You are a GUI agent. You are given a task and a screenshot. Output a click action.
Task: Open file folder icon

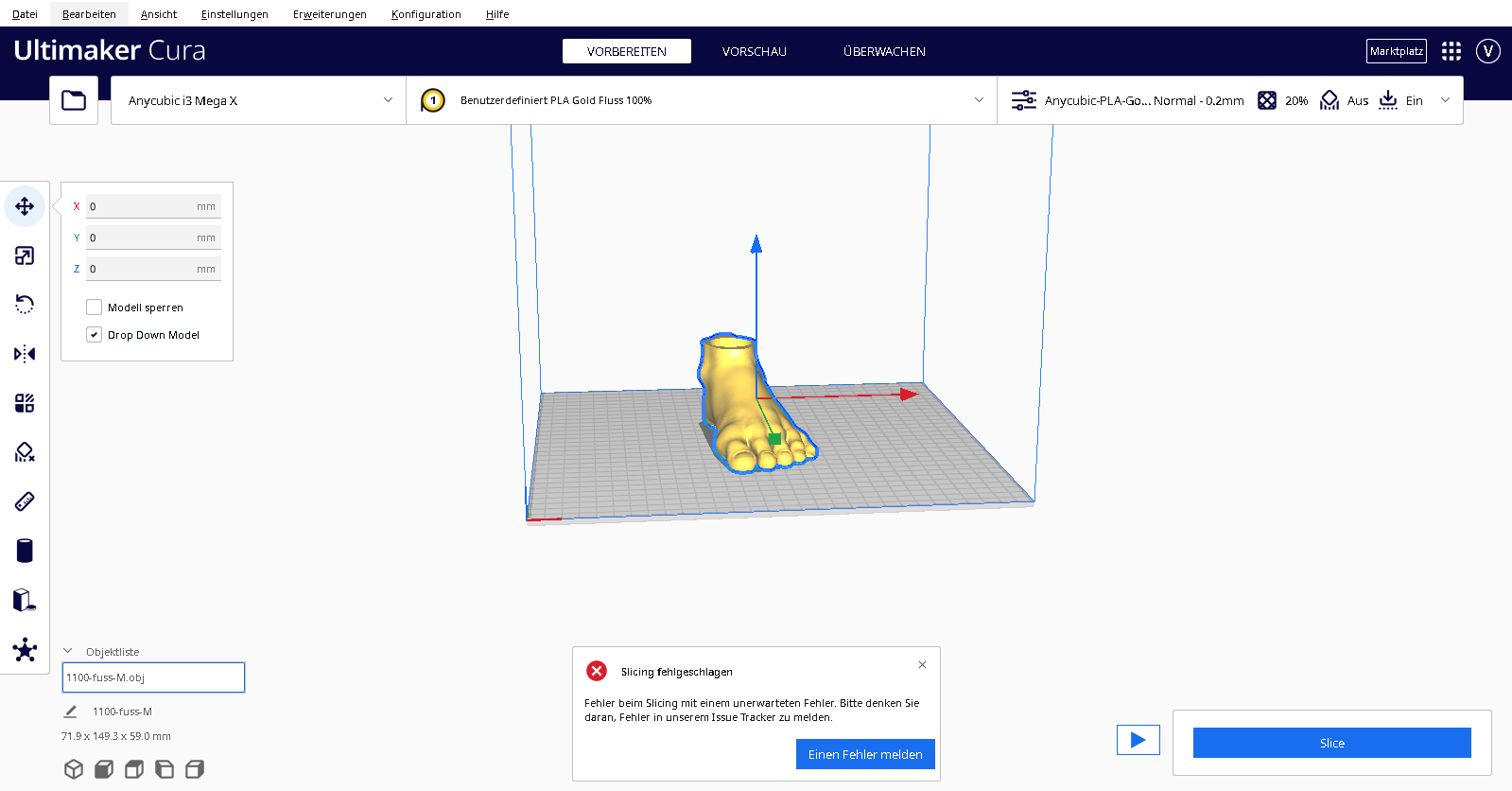tap(74, 100)
